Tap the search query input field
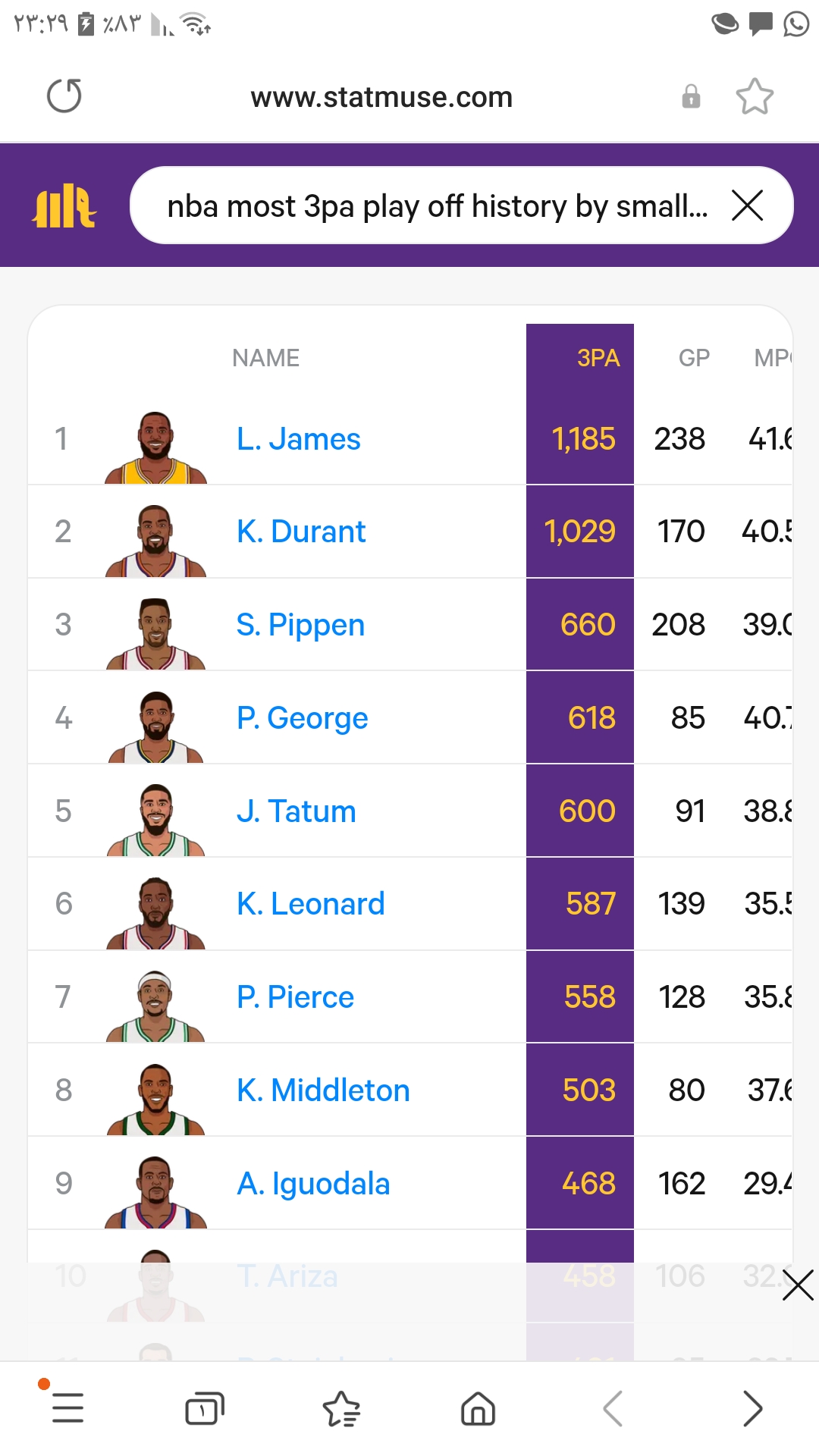This screenshot has width=819, height=1456. tap(436, 206)
